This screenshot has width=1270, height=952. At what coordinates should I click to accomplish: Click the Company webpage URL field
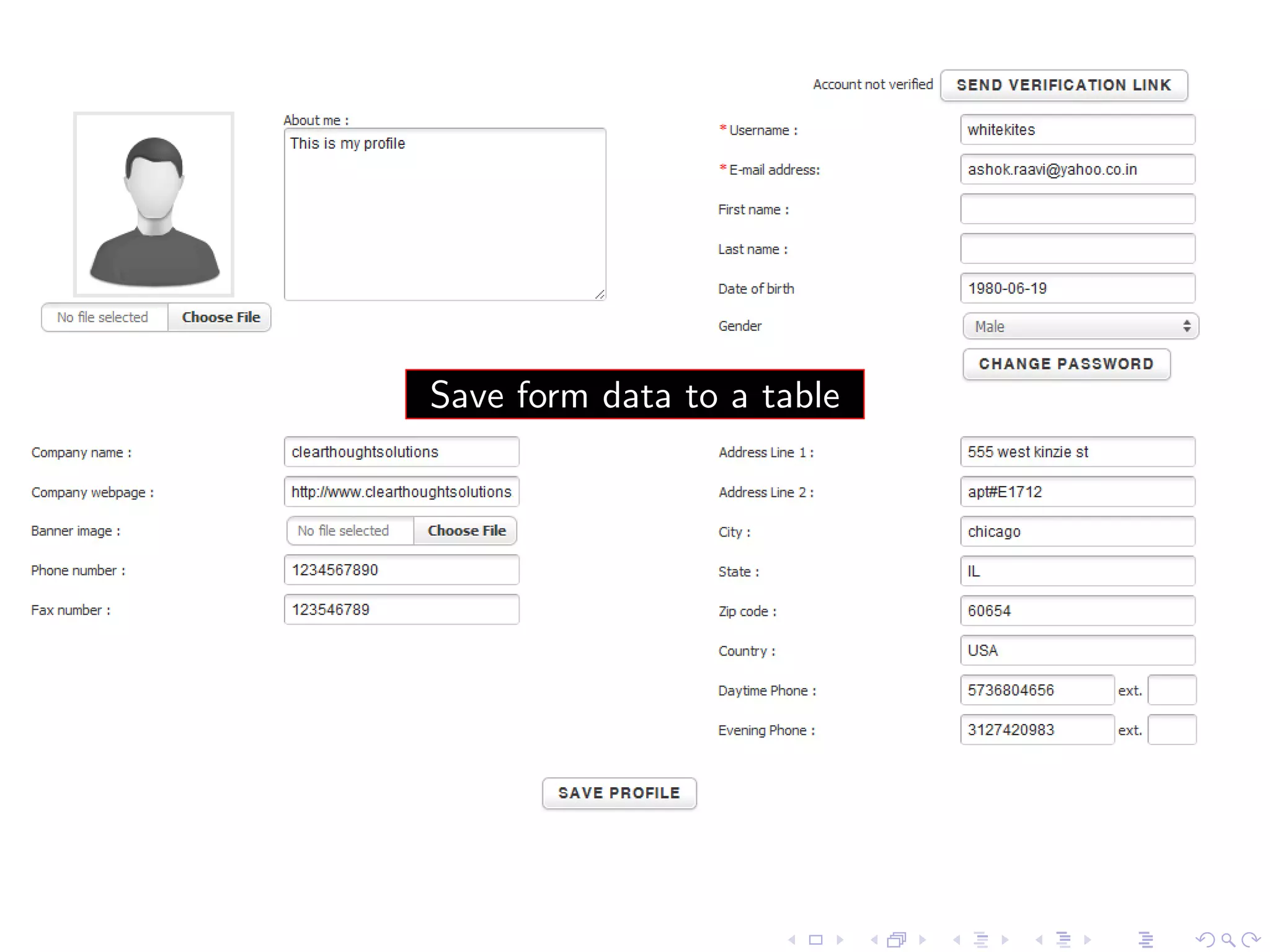click(x=402, y=491)
